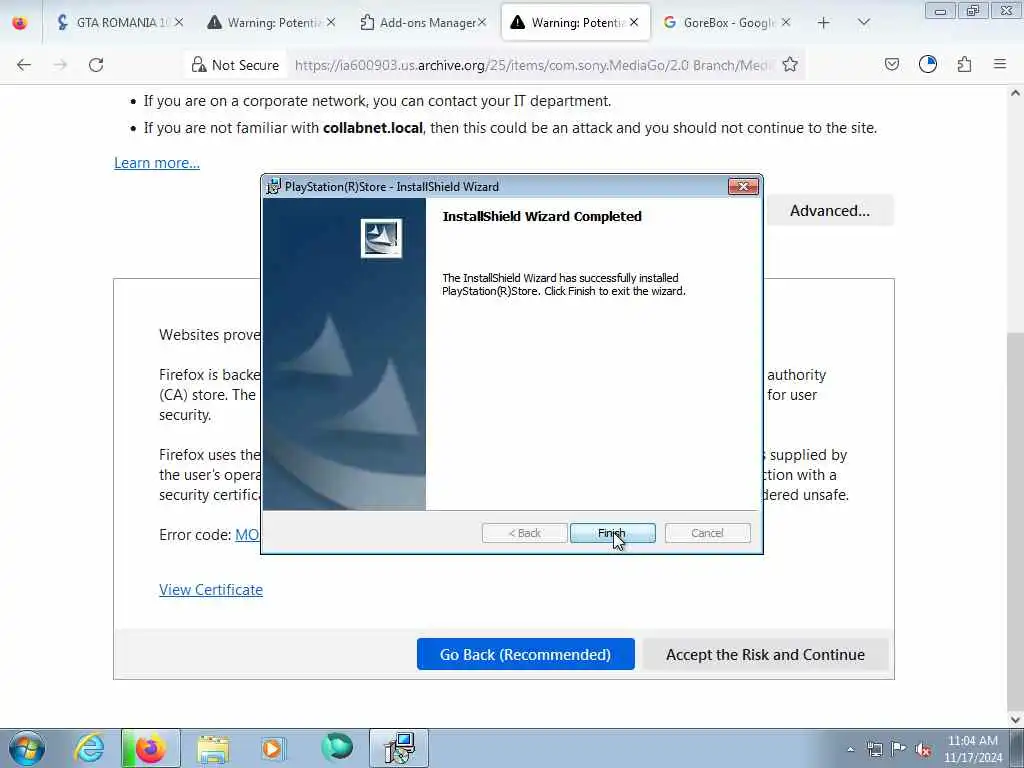Open the Learn more... link
The width and height of the screenshot is (1024, 768).
[157, 163]
